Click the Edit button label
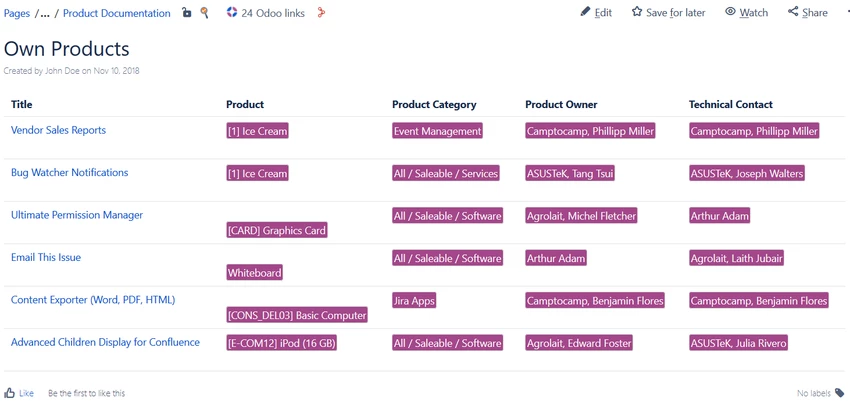This screenshot has height=405, width=850. [x=603, y=13]
